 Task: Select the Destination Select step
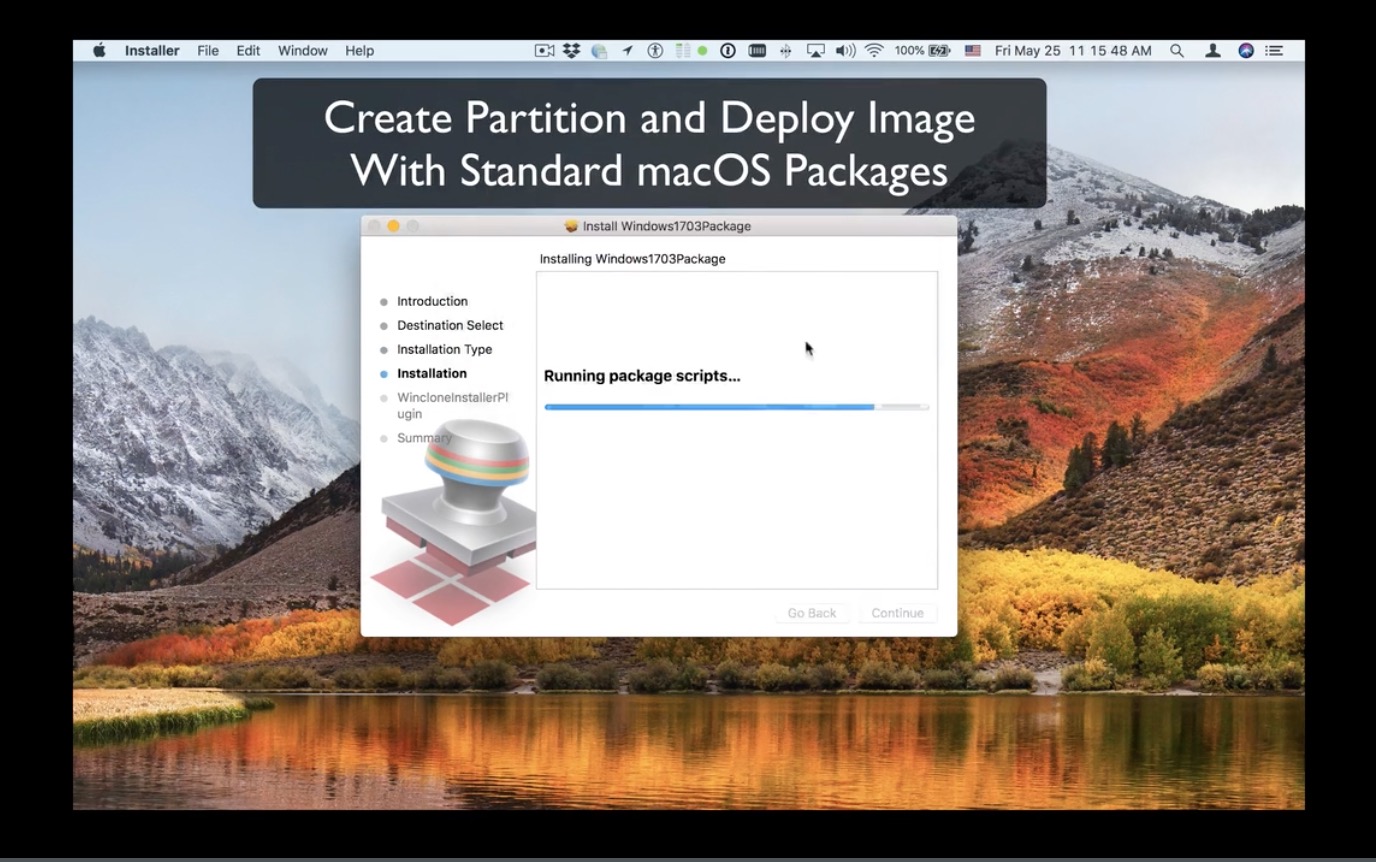click(x=450, y=325)
